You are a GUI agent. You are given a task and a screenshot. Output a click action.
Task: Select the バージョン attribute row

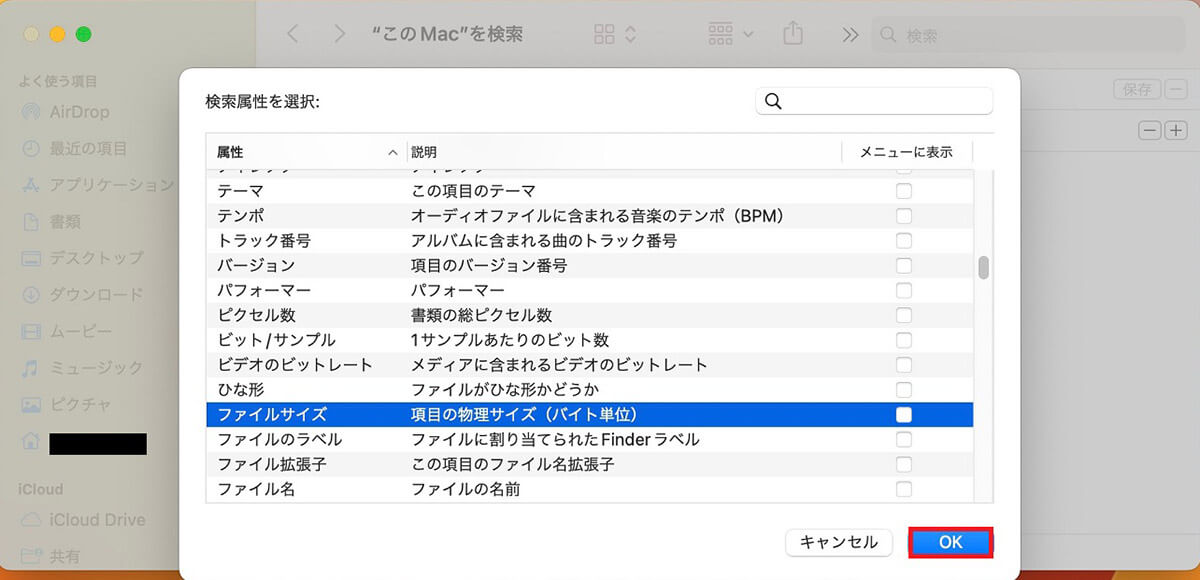point(590,265)
